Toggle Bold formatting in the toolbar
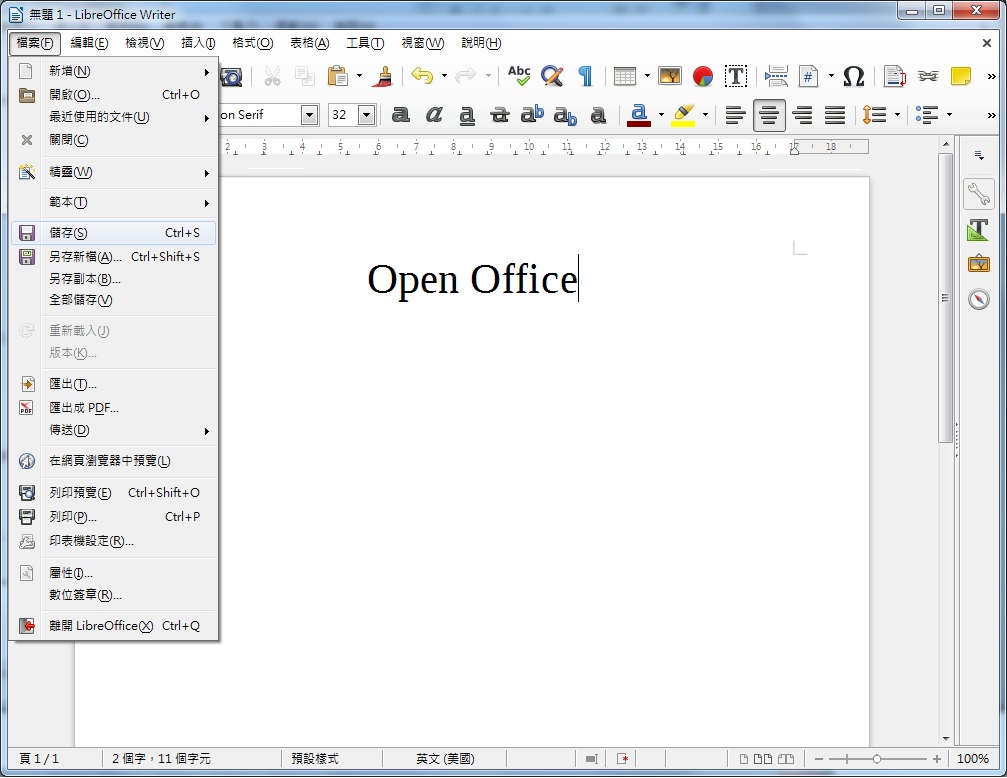 [401, 115]
